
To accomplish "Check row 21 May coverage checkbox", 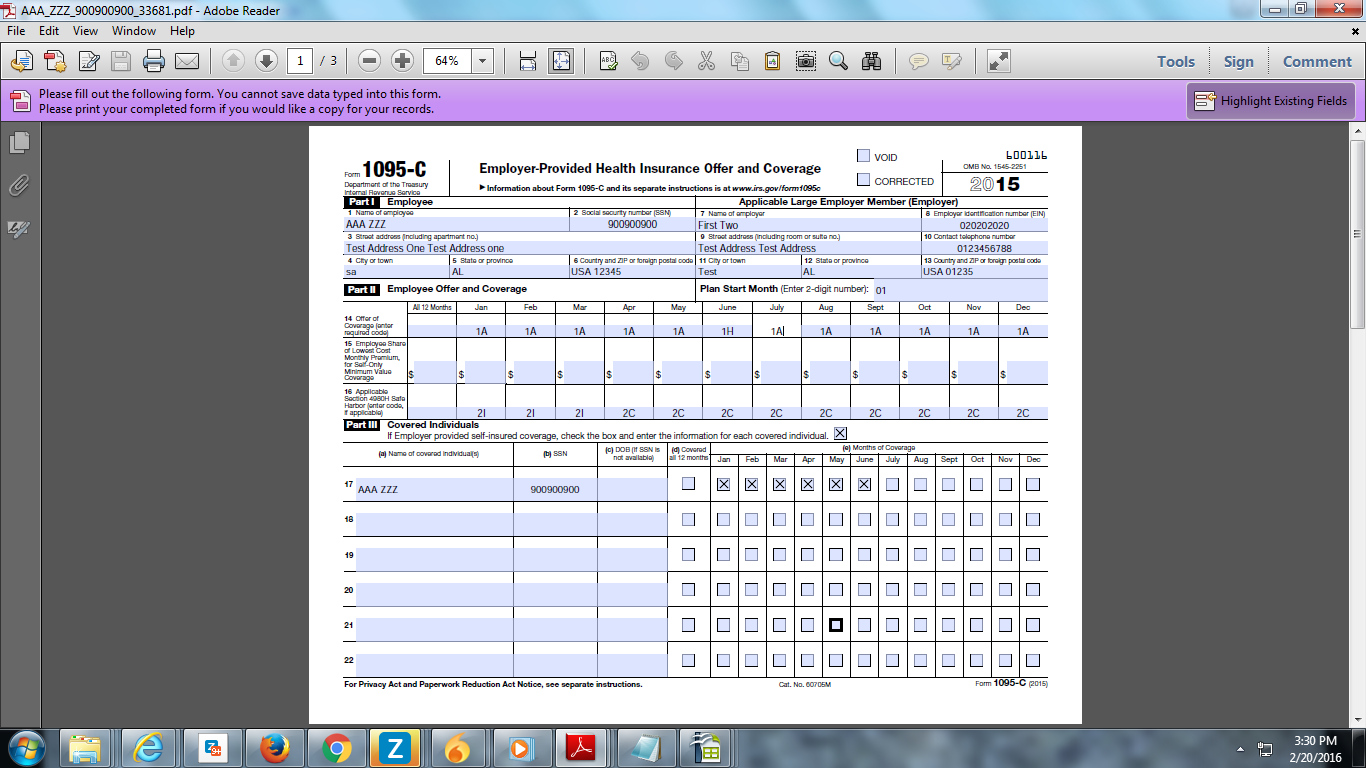I will 836,625.
